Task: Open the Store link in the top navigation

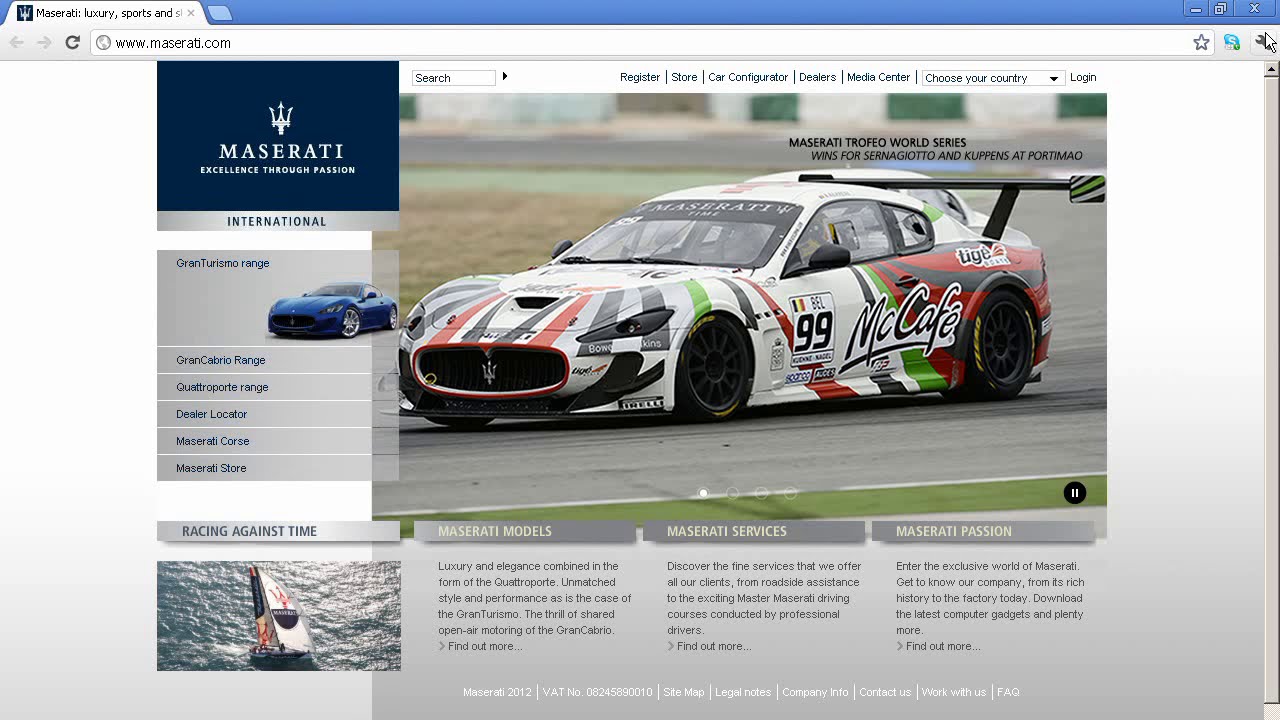Action: click(684, 77)
